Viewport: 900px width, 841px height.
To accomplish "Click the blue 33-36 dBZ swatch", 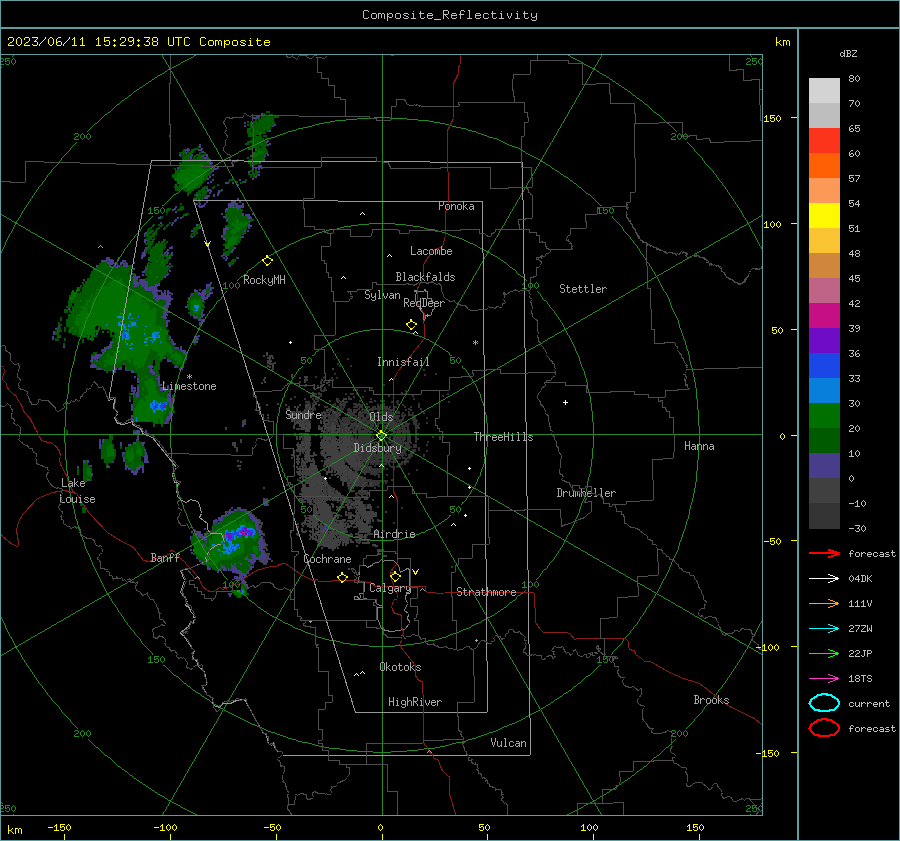I will click(x=824, y=366).
